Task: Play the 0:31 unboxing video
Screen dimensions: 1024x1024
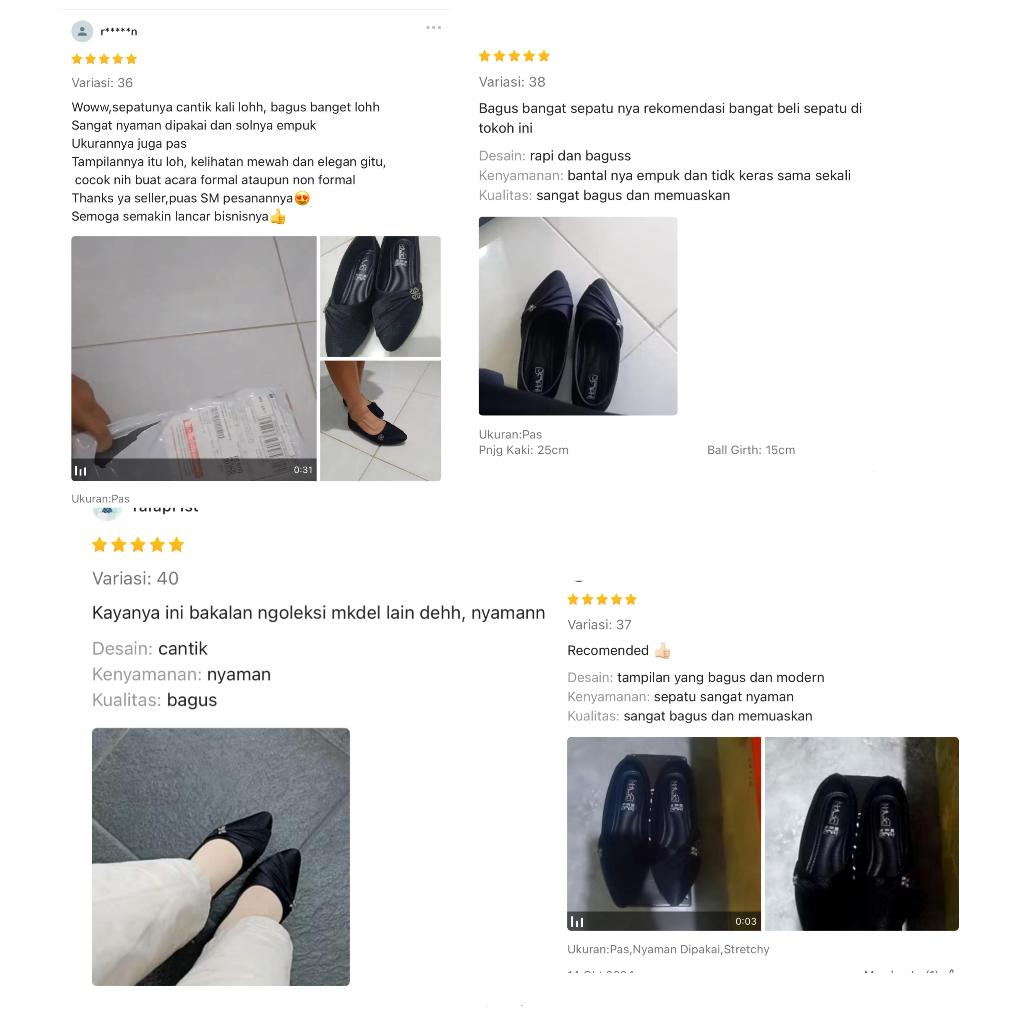Action: click(x=194, y=359)
